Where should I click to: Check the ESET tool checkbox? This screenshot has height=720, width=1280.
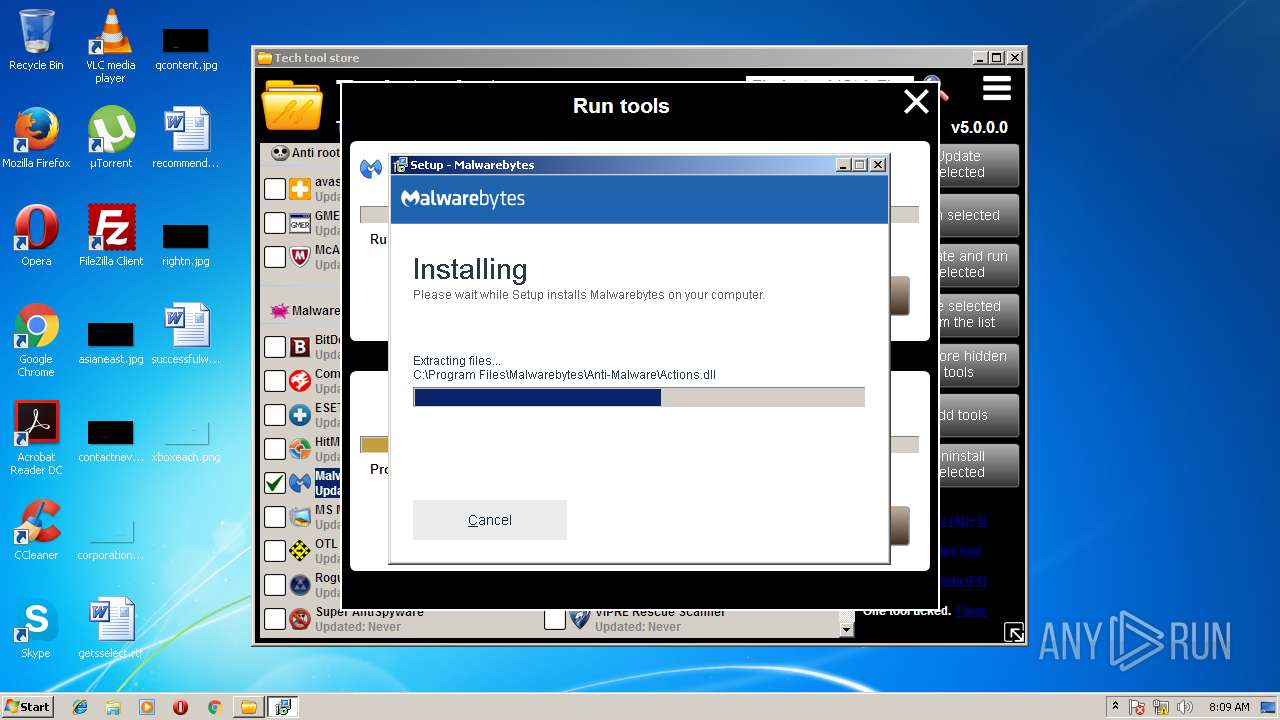[275, 415]
